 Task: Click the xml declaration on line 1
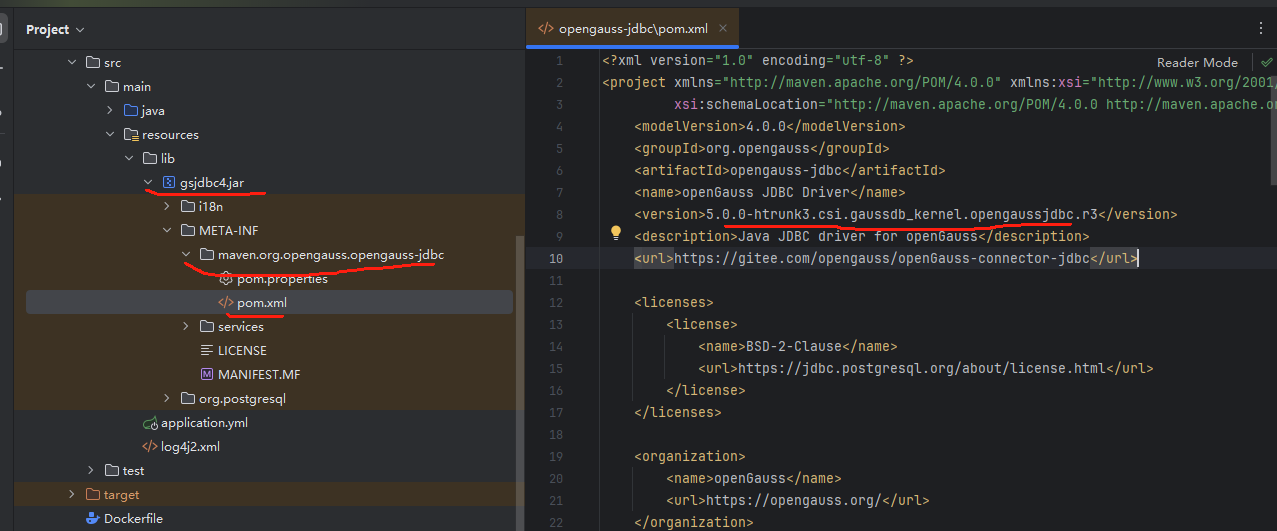(757, 60)
